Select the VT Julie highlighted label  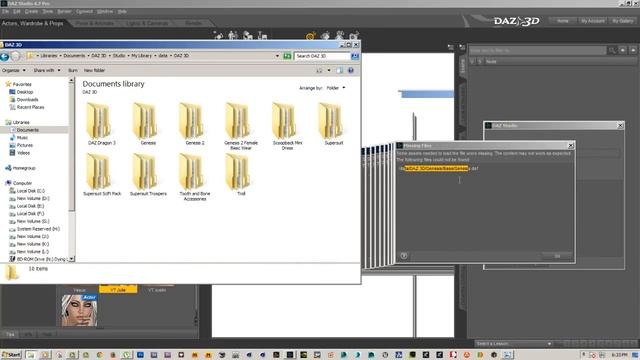click(x=118, y=289)
